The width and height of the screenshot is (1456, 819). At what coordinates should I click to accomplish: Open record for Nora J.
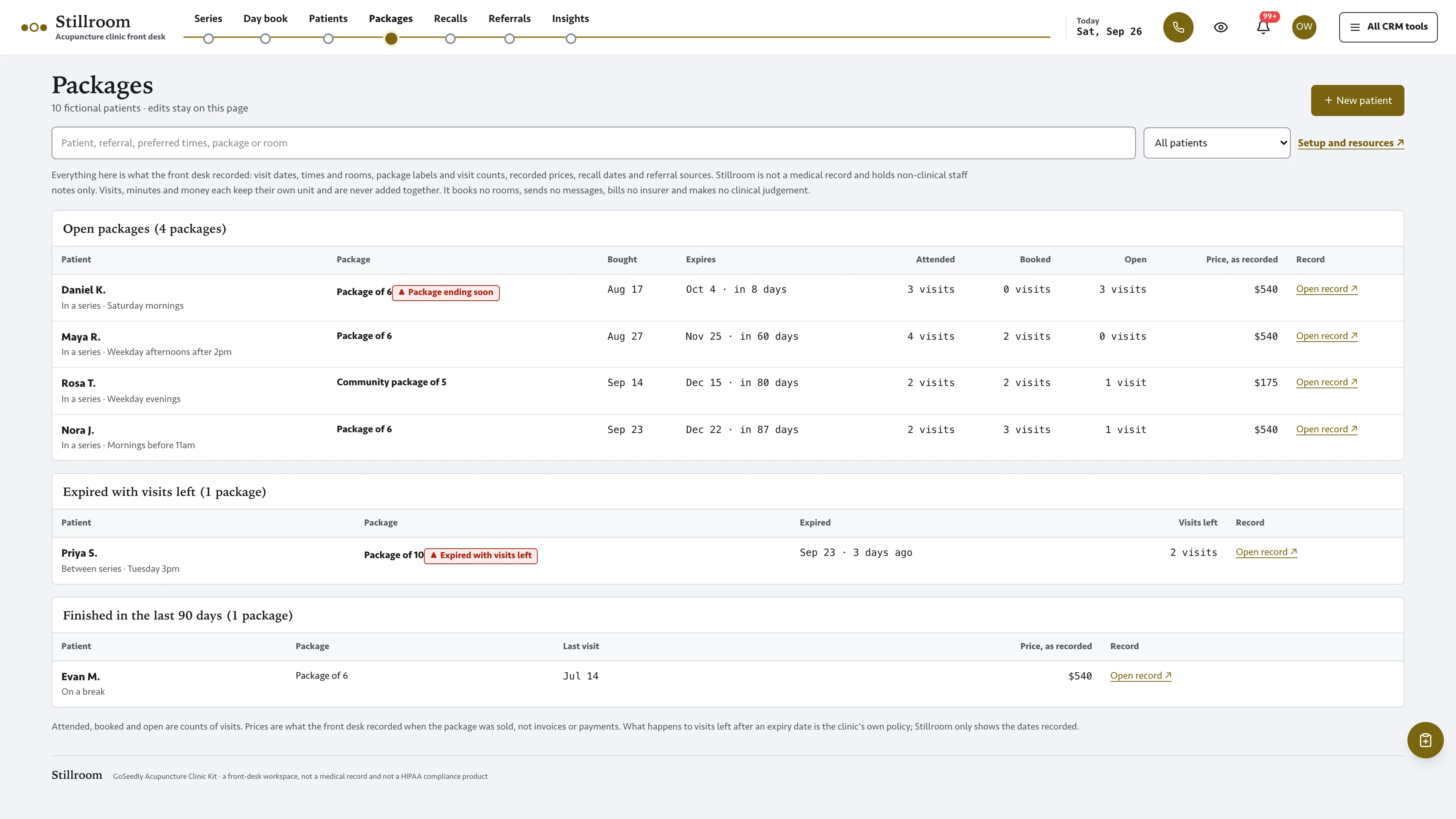[x=1327, y=429]
